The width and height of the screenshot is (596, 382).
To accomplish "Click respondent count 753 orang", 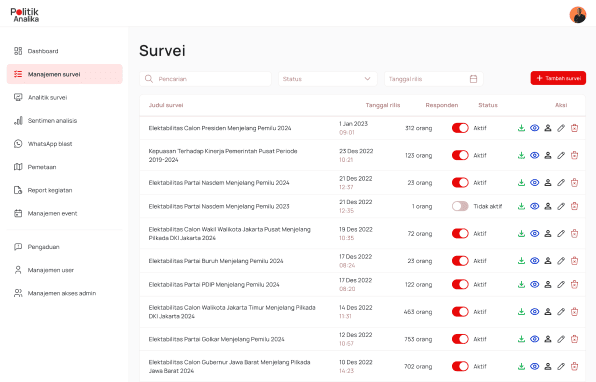I will coord(418,339).
